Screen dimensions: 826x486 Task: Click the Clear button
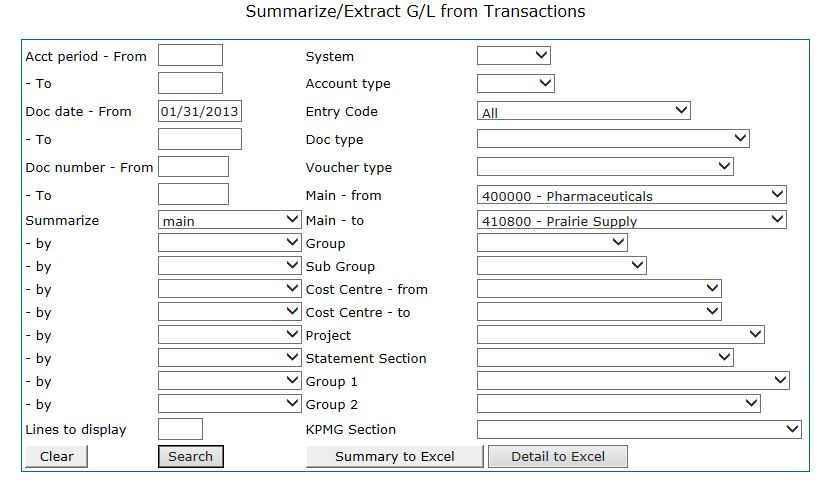pyautogui.click(x=56, y=457)
